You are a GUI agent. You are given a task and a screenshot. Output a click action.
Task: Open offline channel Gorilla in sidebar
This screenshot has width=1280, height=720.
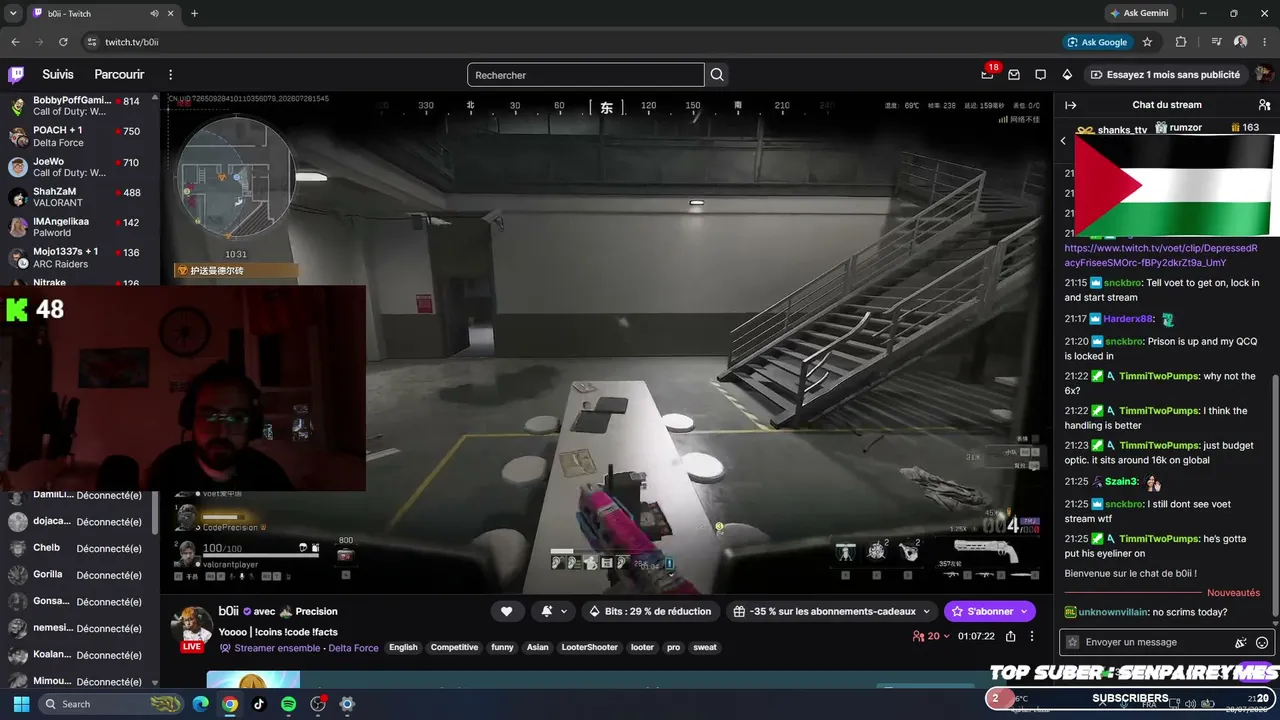(76, 575)
